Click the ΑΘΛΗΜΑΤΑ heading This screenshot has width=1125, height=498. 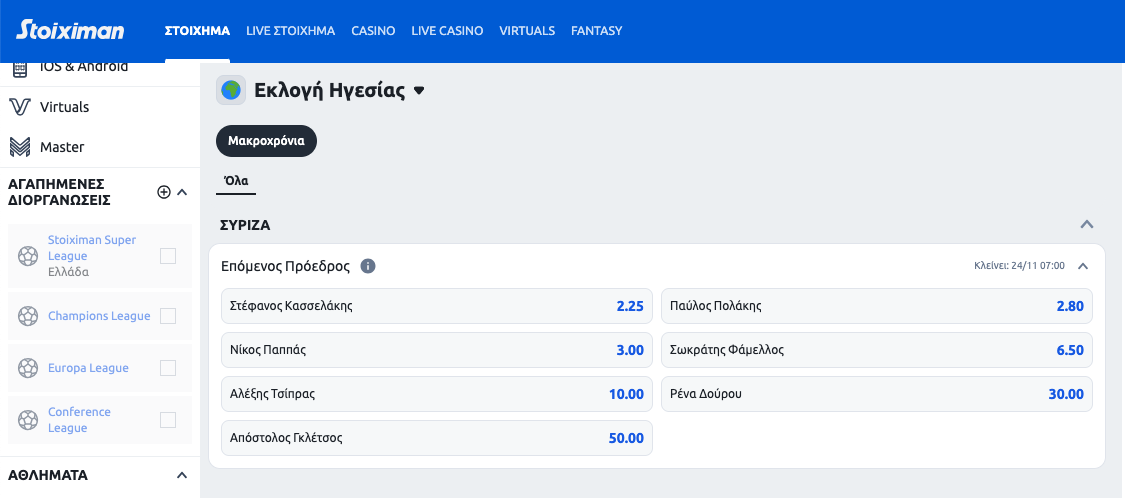pyautogui.click(x=48, y=475)
